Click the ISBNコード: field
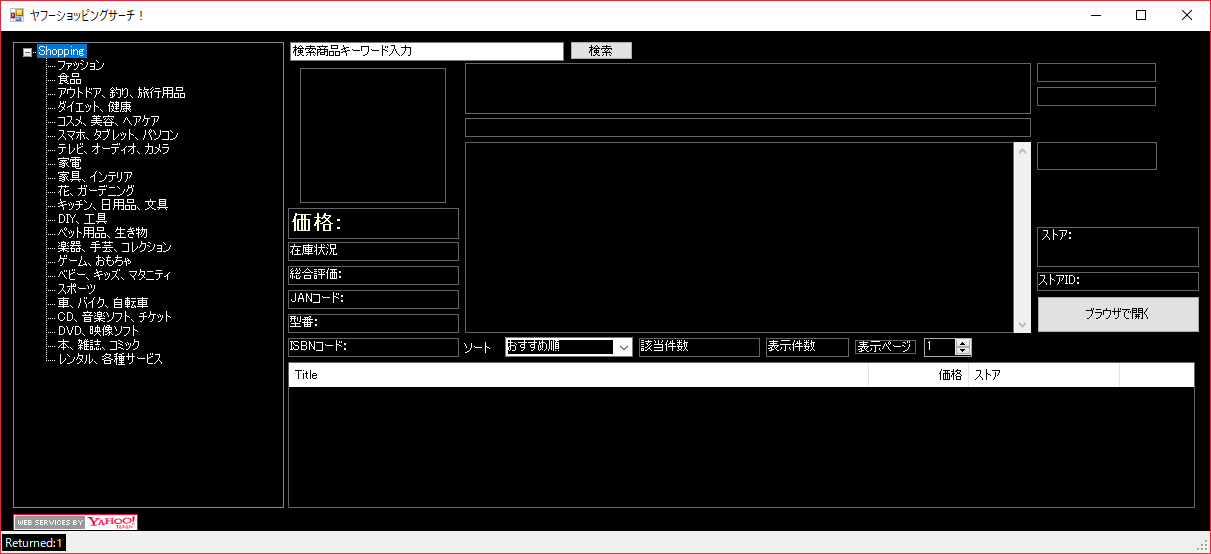 click(x=373, y=347)
